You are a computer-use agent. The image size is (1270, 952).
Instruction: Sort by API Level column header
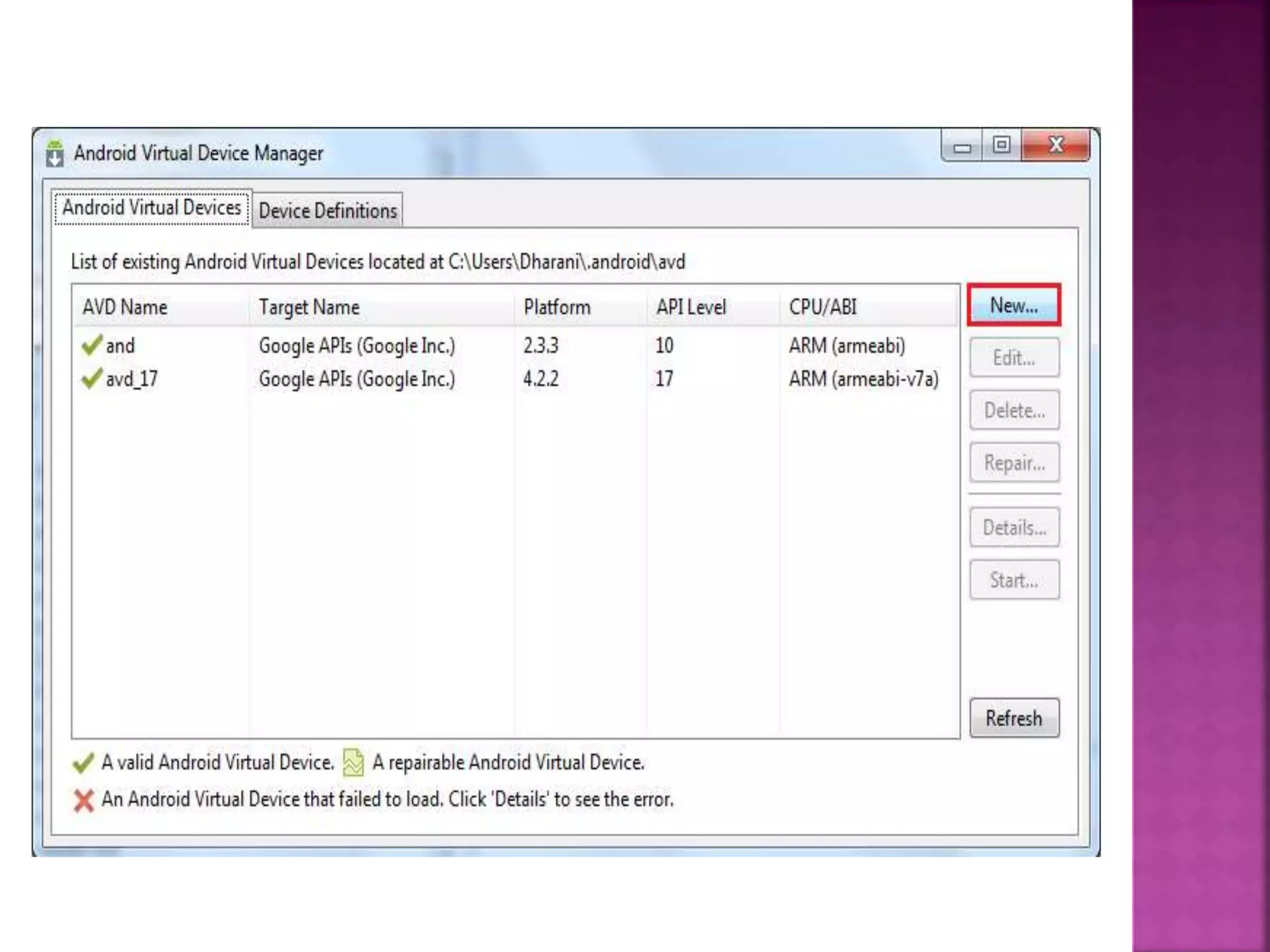691,307
